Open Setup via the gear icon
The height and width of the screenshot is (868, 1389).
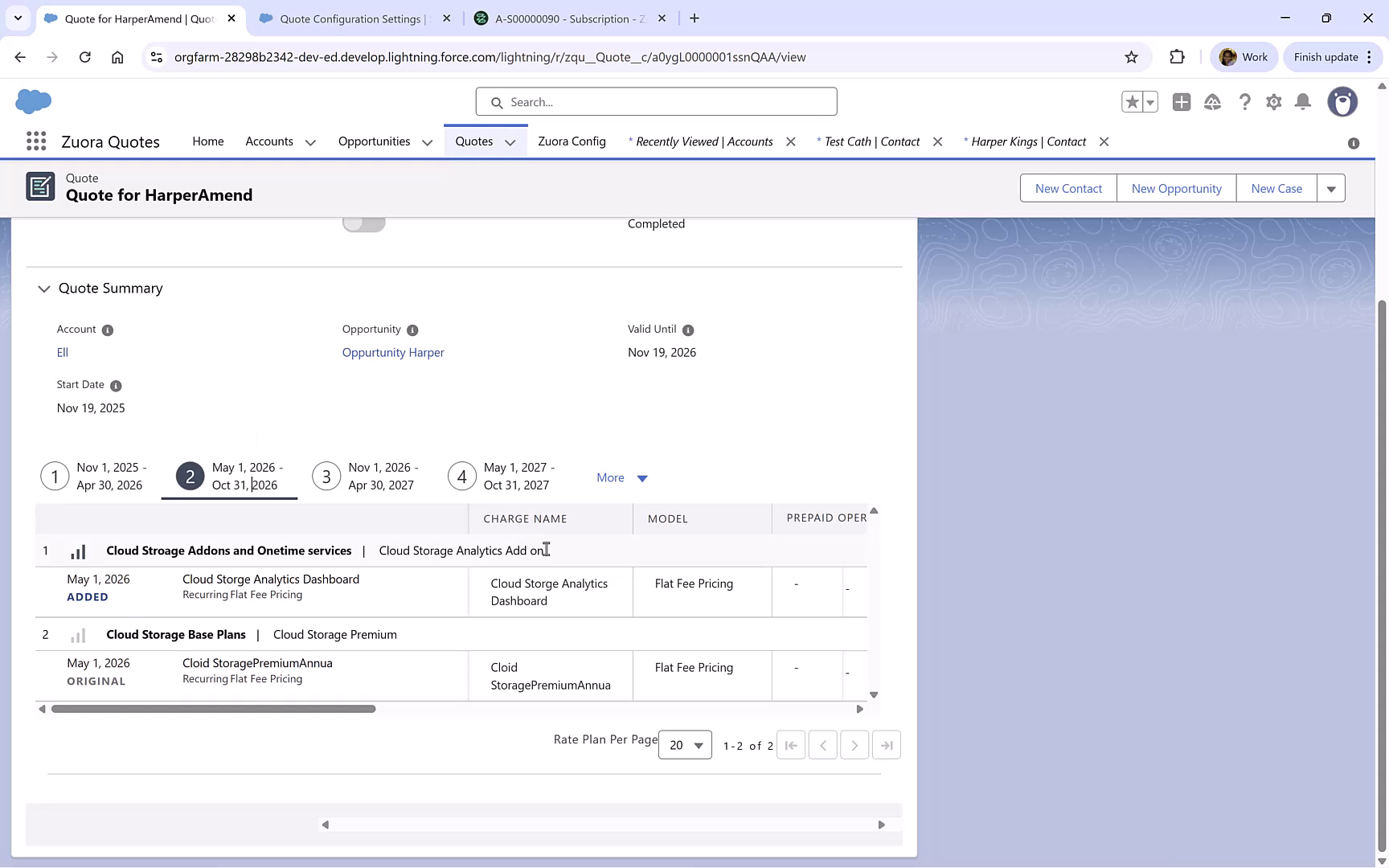click(1274, 102)
